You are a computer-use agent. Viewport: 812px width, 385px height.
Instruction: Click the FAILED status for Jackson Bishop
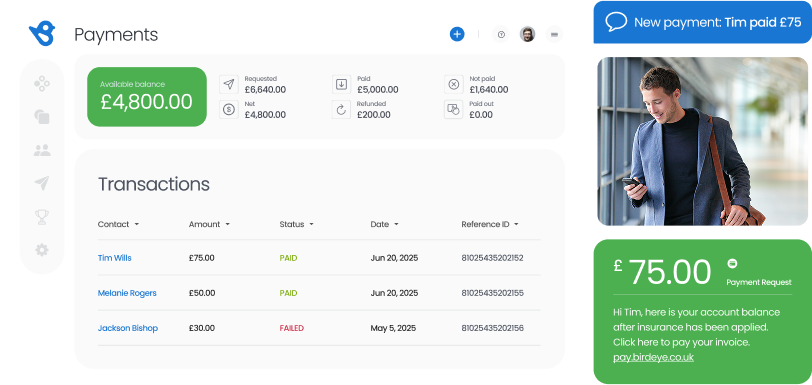coord(292,328)
